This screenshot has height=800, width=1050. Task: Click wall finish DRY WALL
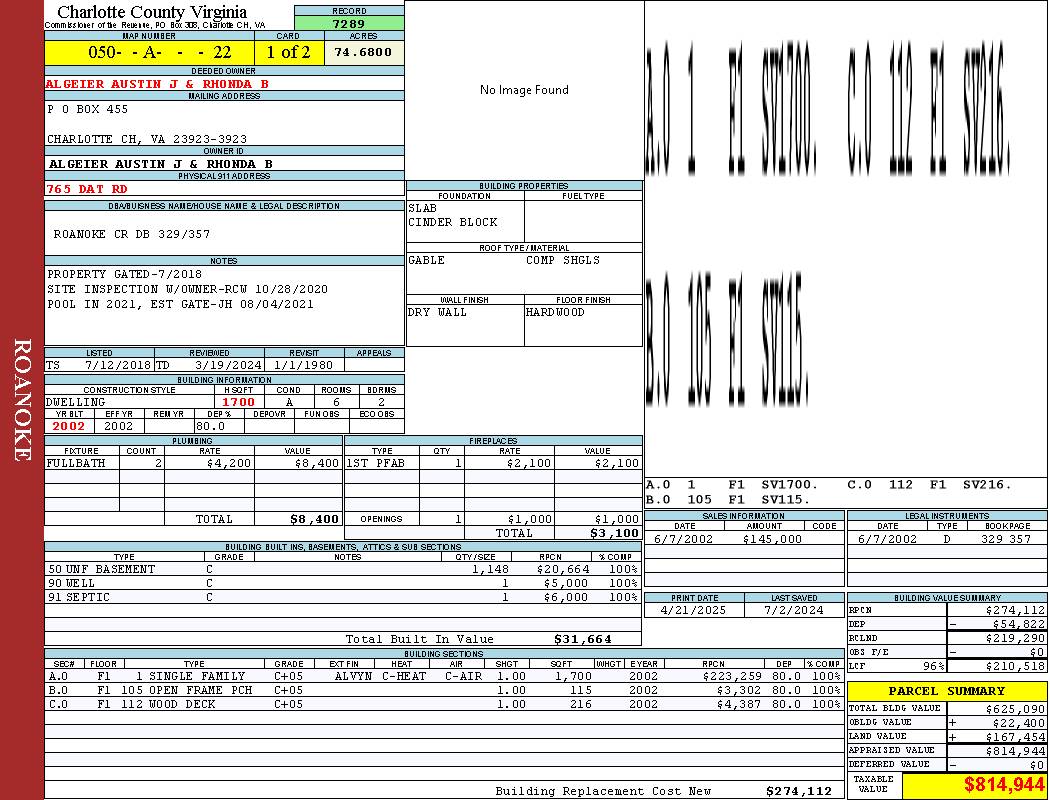(437, 313)
